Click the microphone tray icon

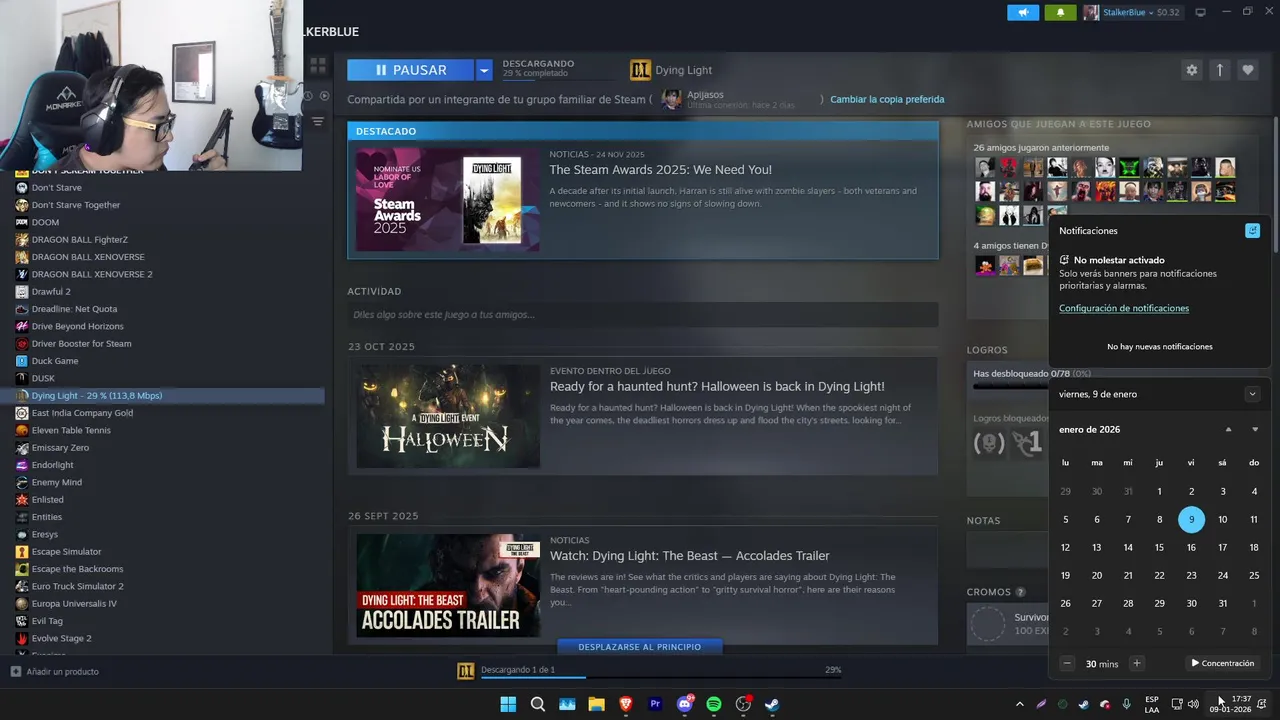1126,704
